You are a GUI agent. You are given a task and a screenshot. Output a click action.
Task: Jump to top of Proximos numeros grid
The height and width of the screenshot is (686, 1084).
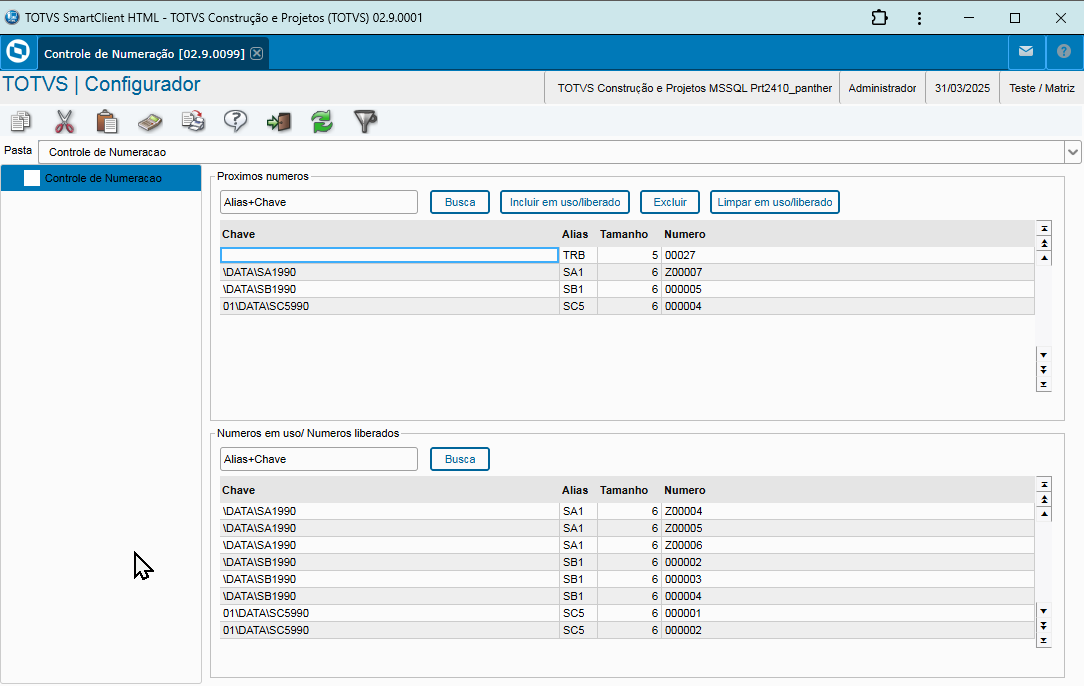point(1044,228)
